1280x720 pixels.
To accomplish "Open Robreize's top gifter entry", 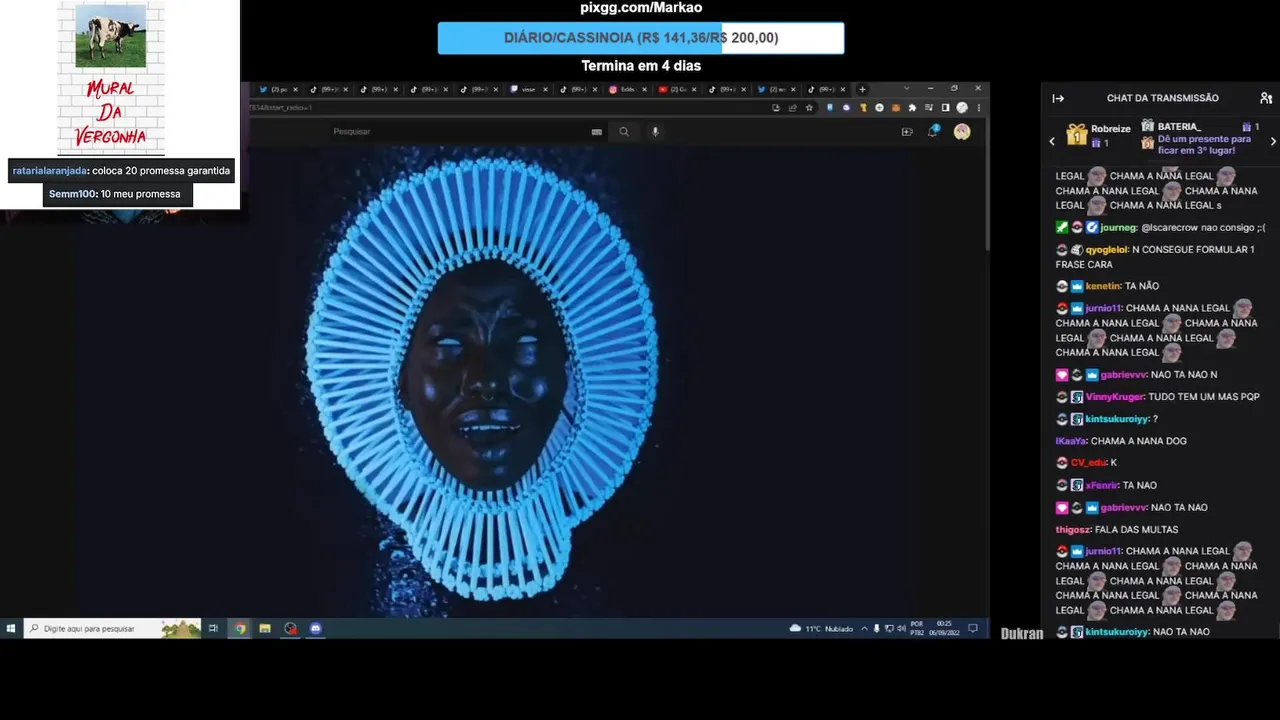I will point(1098,135).
